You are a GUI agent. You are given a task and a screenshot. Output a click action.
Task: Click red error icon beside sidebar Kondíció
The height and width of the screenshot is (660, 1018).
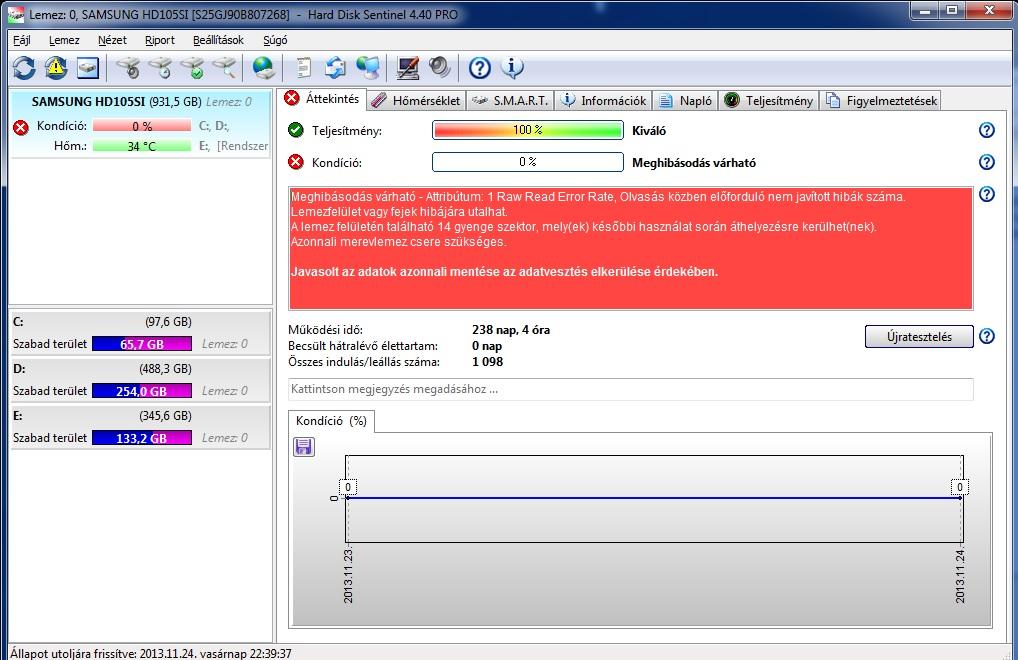pyautogui.click(x=21, y=127)
